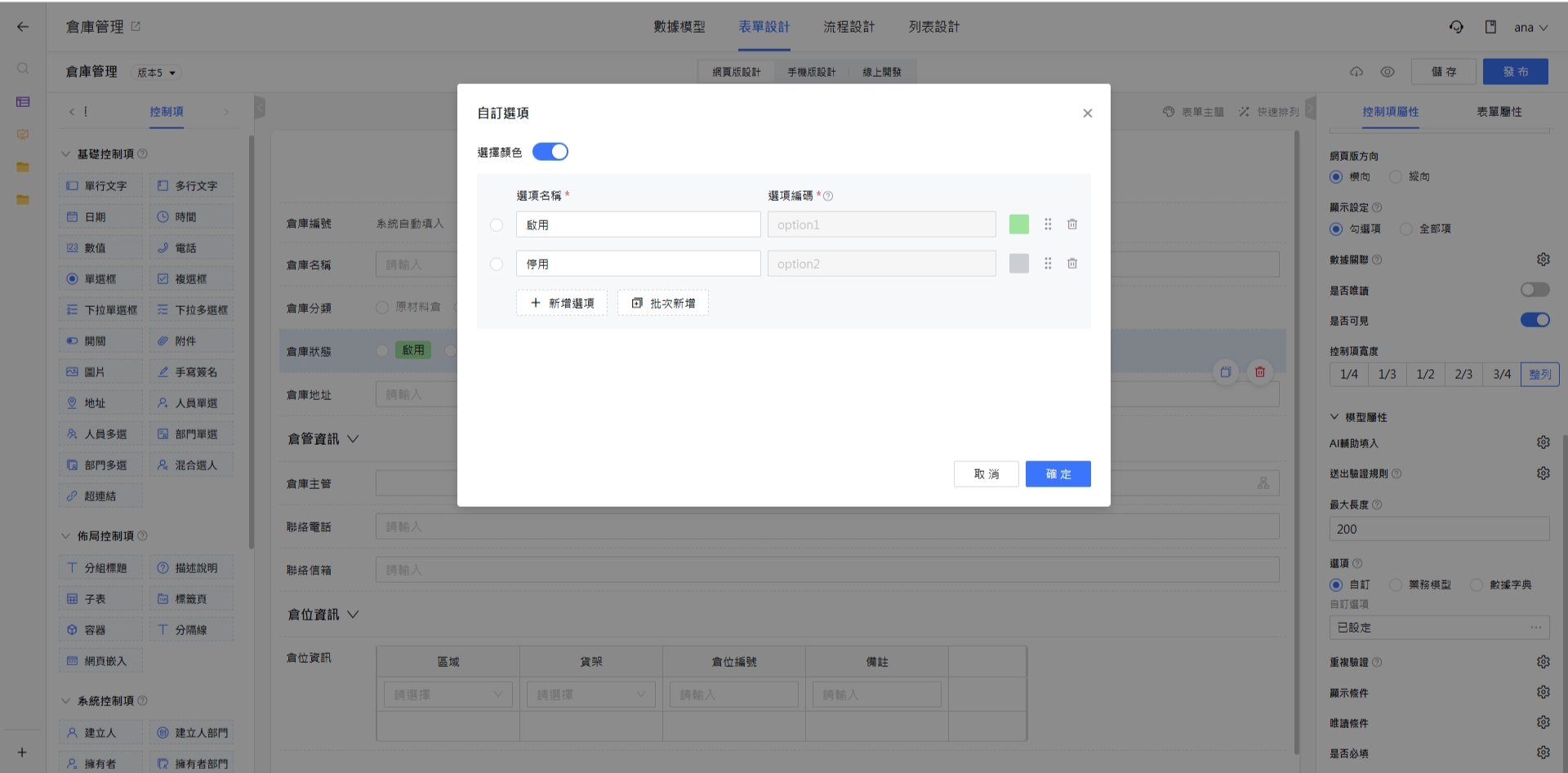The width and height of the screenshot is (1568, 773).
Task: Collapse the 系統控制項 section
Action: click(66, 700)
